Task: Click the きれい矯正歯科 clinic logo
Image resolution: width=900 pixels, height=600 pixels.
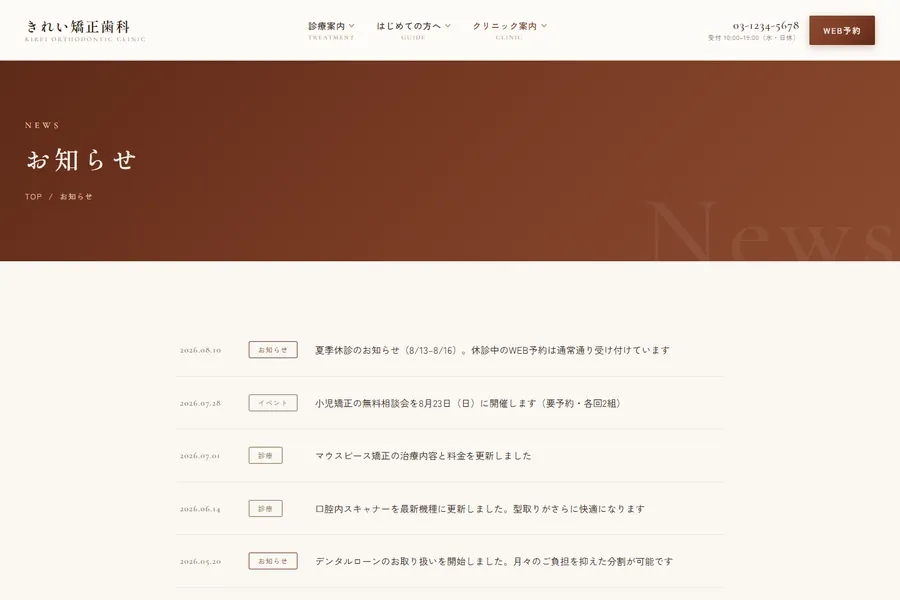Action: (x=85, y=31)
